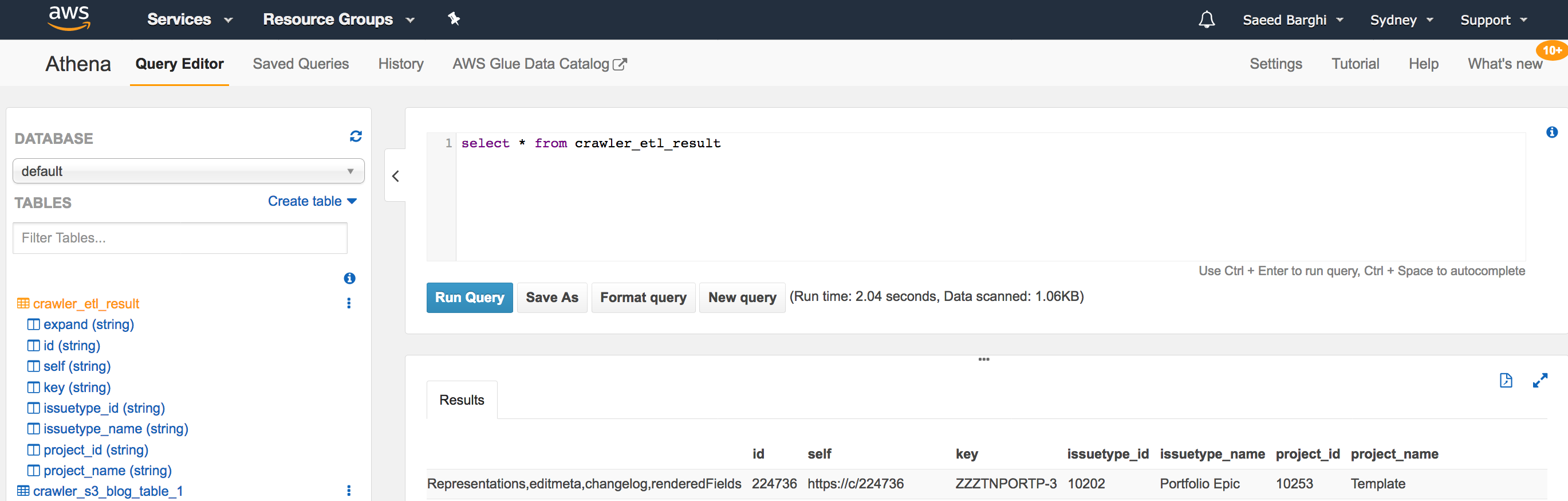Click the pin shortcut icon in navbar

(454, 19)
